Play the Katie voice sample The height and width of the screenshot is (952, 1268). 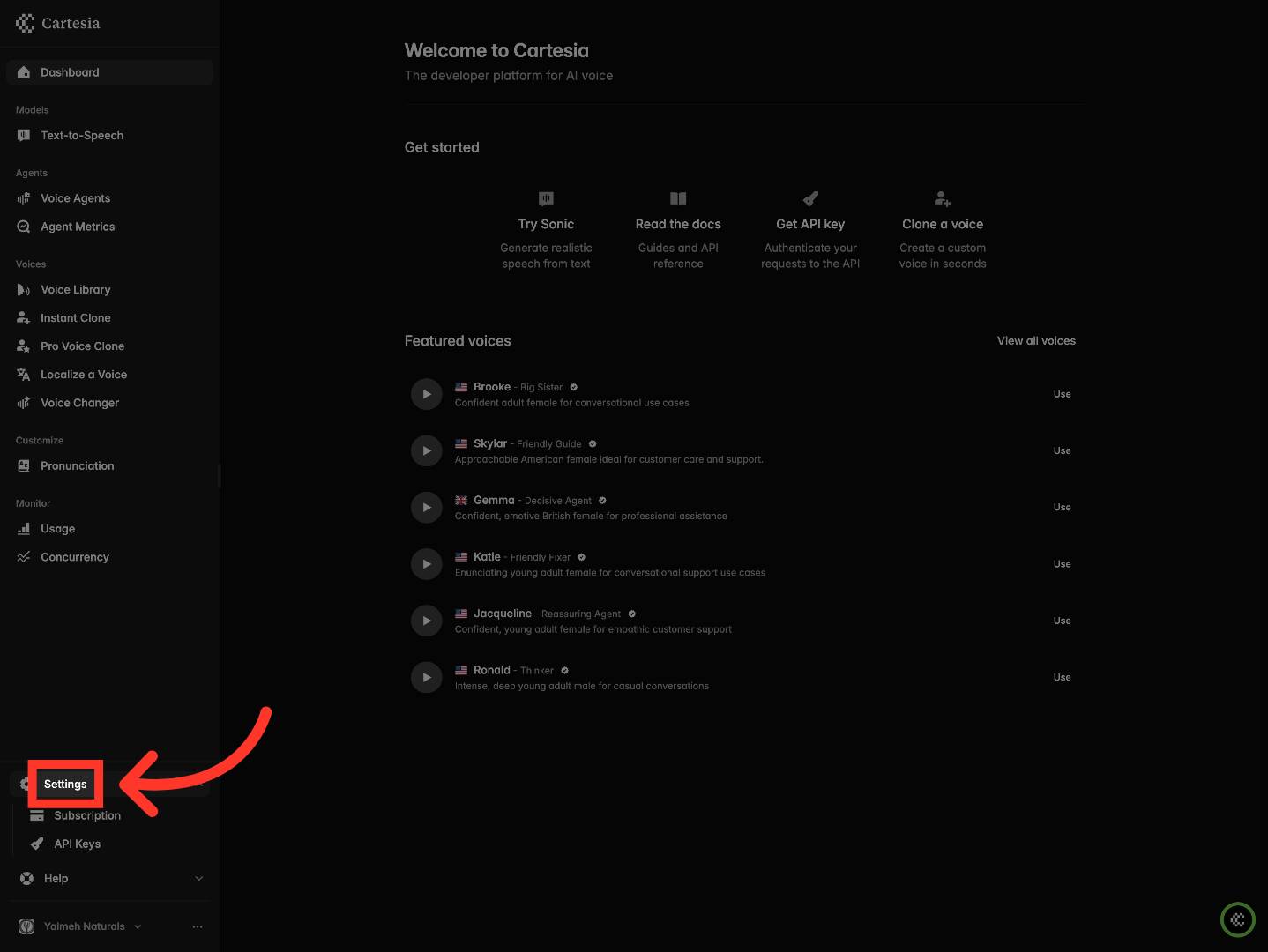pyautogui.click(x=427, y=564)
